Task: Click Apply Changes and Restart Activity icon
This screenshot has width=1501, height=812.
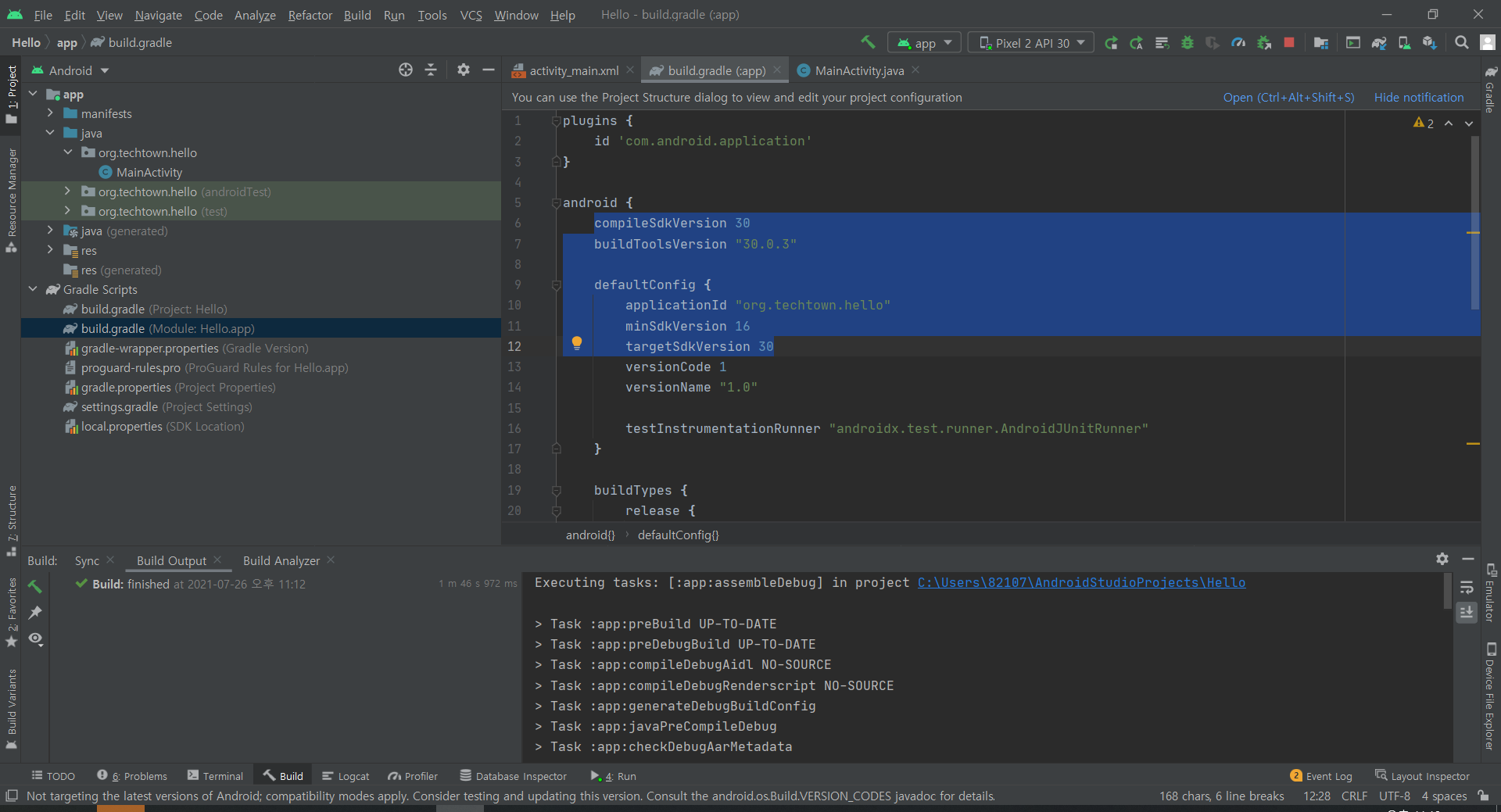Action: 1137,43
